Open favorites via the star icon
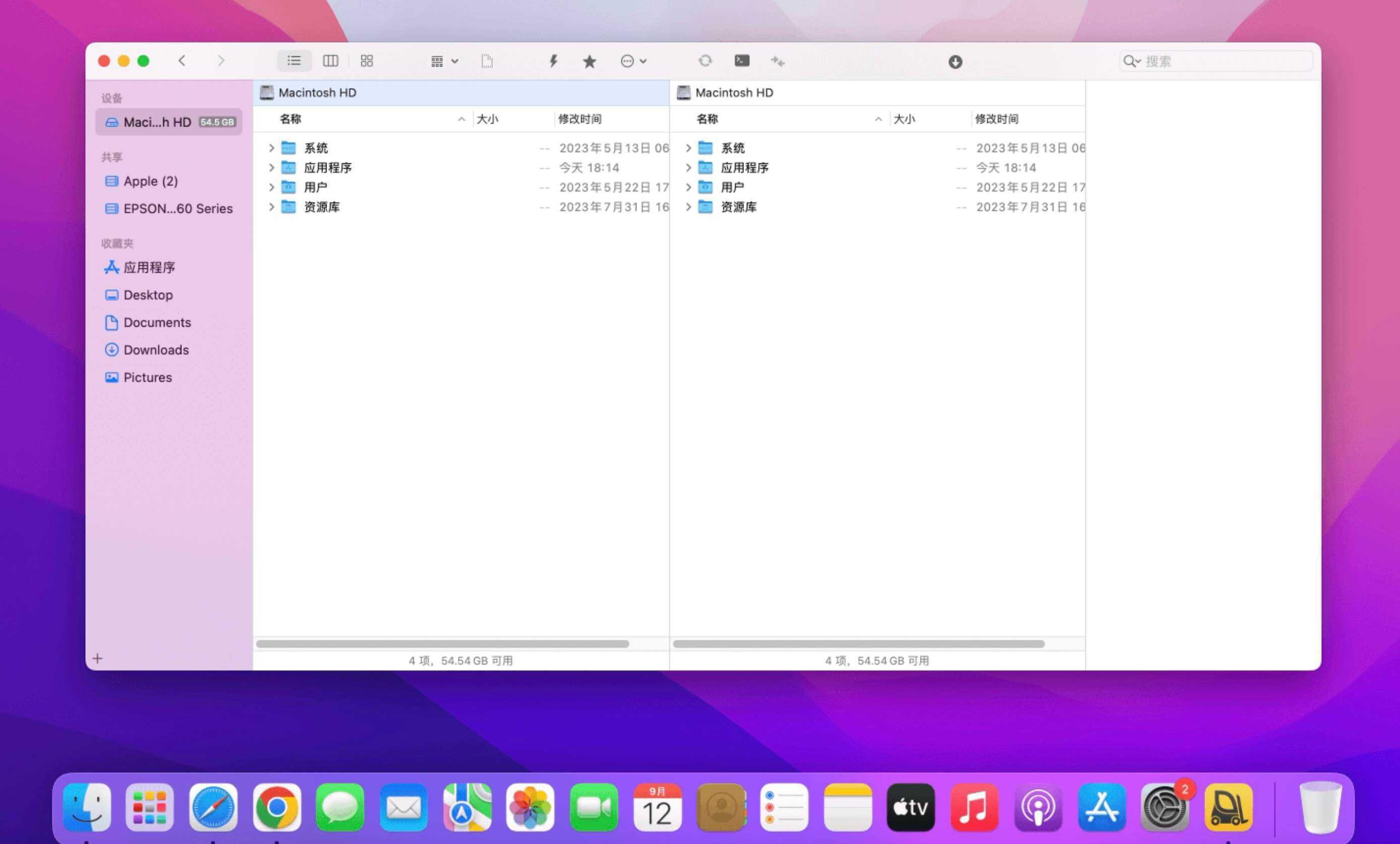 (589, 61)
